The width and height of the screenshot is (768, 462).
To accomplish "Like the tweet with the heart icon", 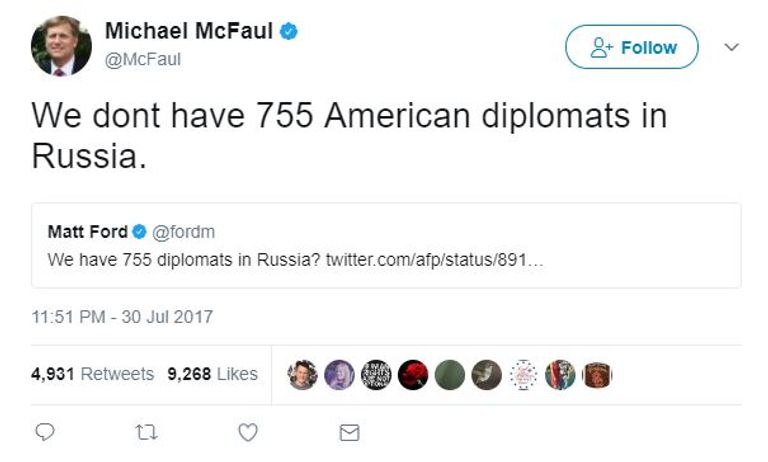I will coord(248,432).
